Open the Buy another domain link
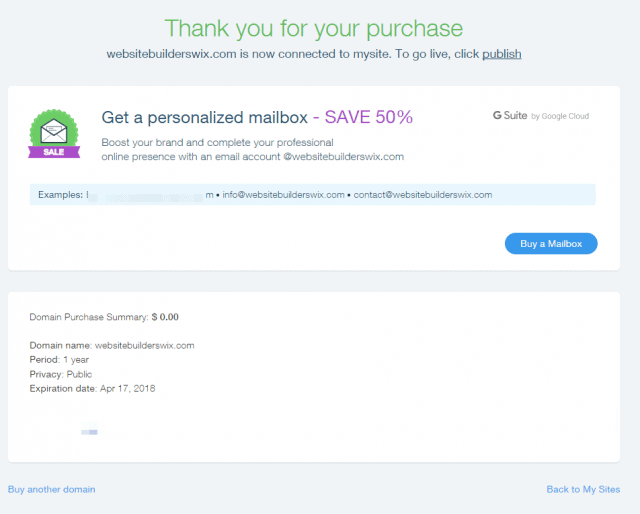Viewport: 640px width, 514px height. (51, 489)
